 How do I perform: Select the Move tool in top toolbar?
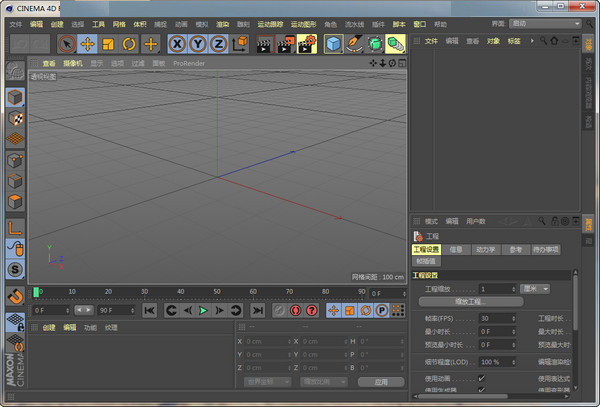click(x=87, y=44)
